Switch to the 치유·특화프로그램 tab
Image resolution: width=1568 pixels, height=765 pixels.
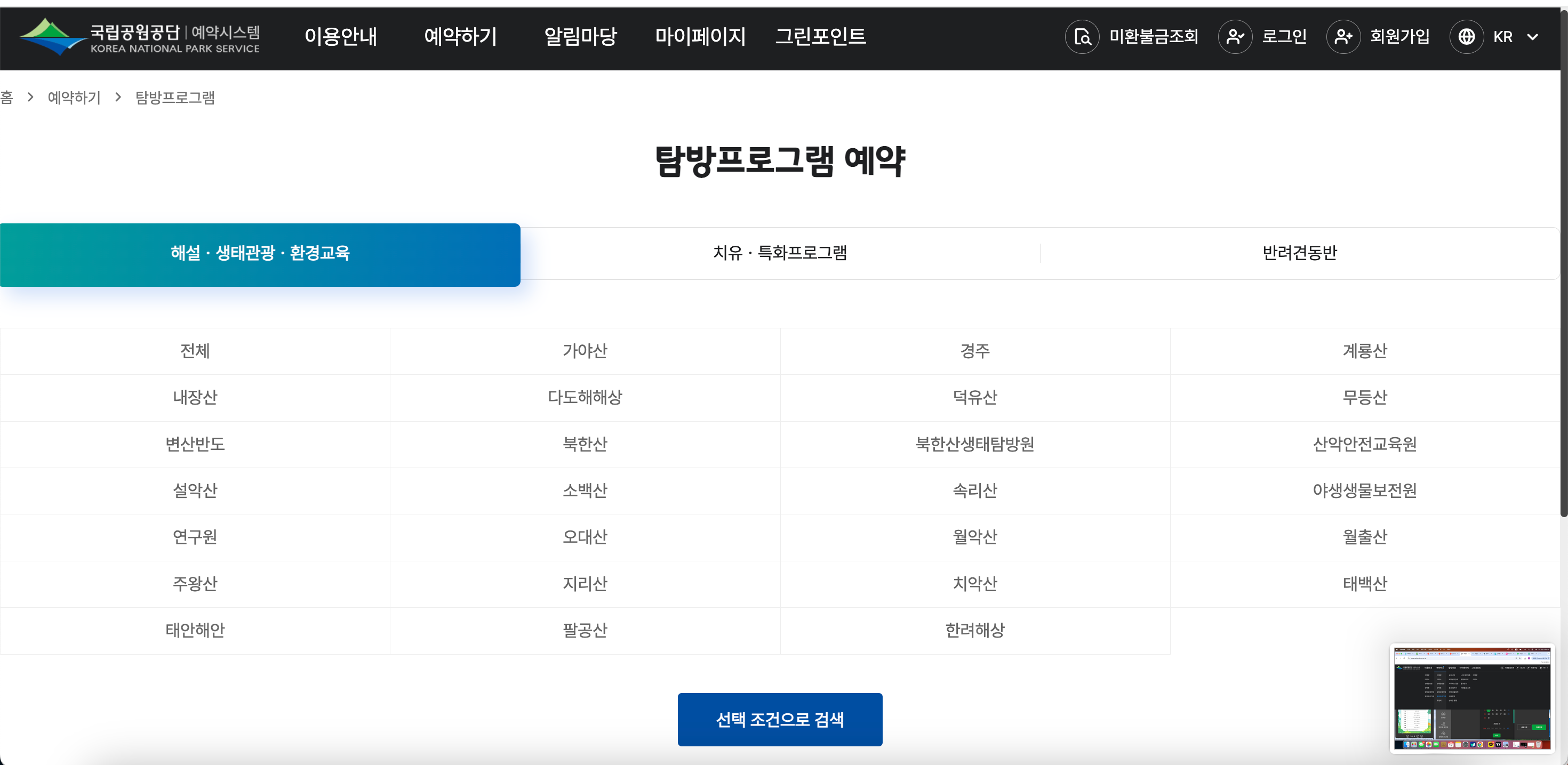pos(781,253)
